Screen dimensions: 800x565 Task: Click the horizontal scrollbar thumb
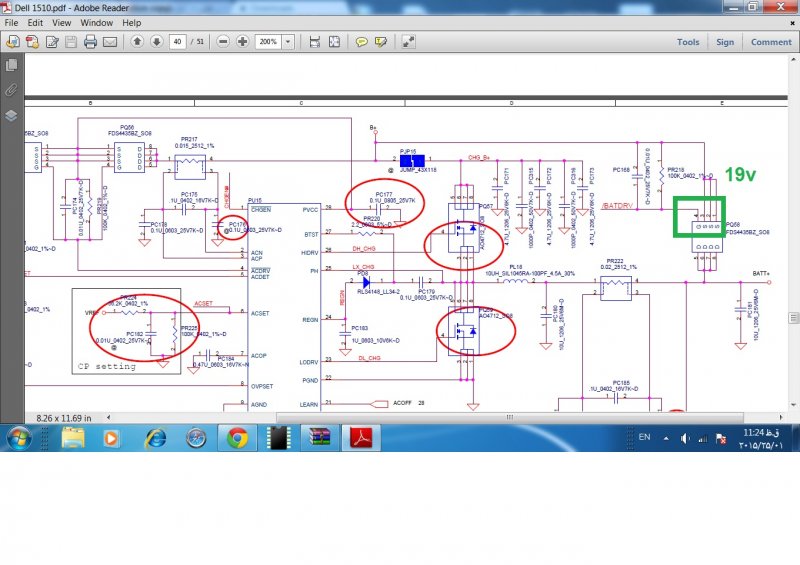coord(509,417)
